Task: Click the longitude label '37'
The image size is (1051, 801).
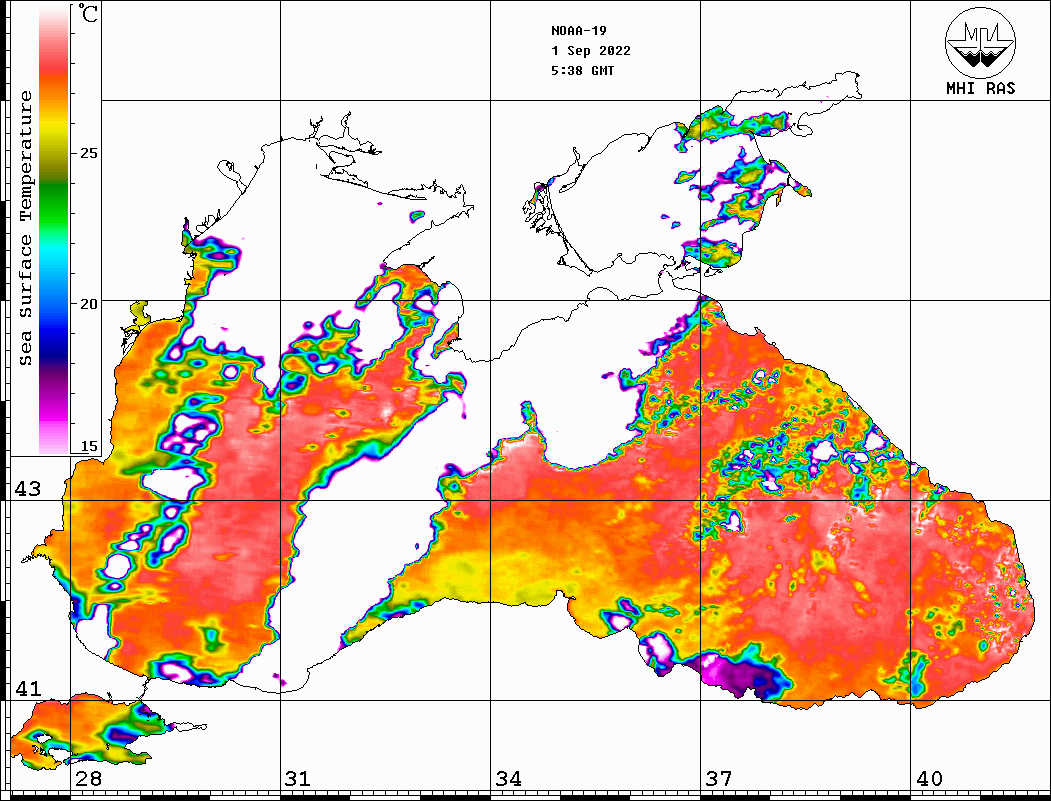Action: click(x=719, y=778)
